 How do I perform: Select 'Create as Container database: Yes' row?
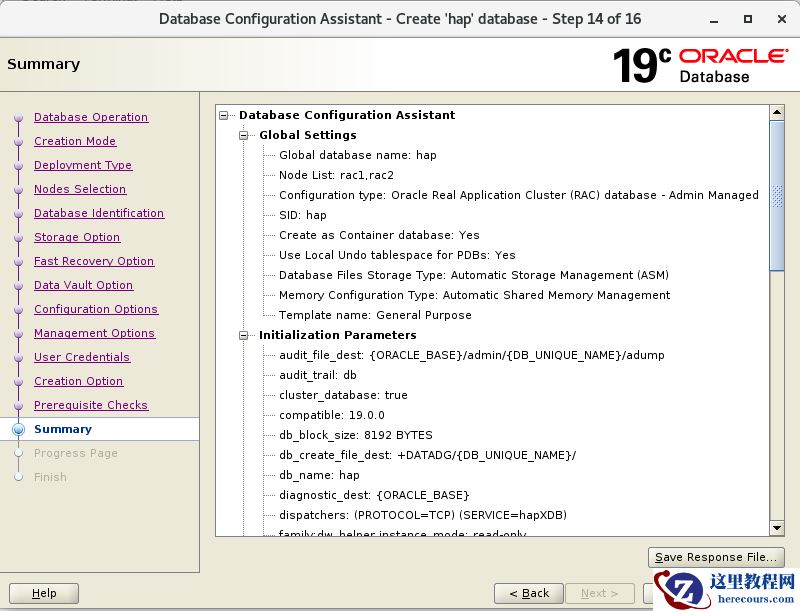coord(379,235)
